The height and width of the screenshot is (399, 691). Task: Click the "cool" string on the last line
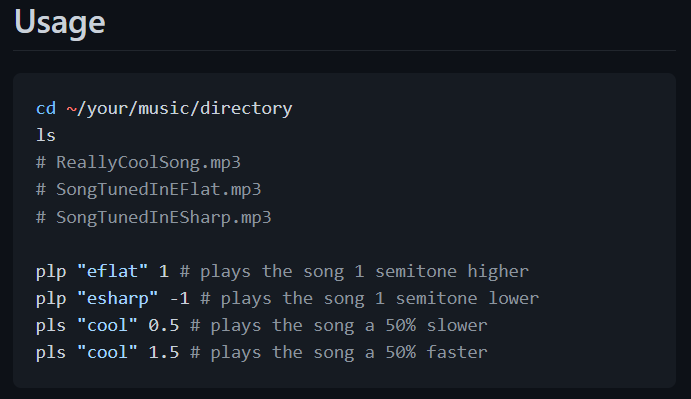tap(108, 353)
